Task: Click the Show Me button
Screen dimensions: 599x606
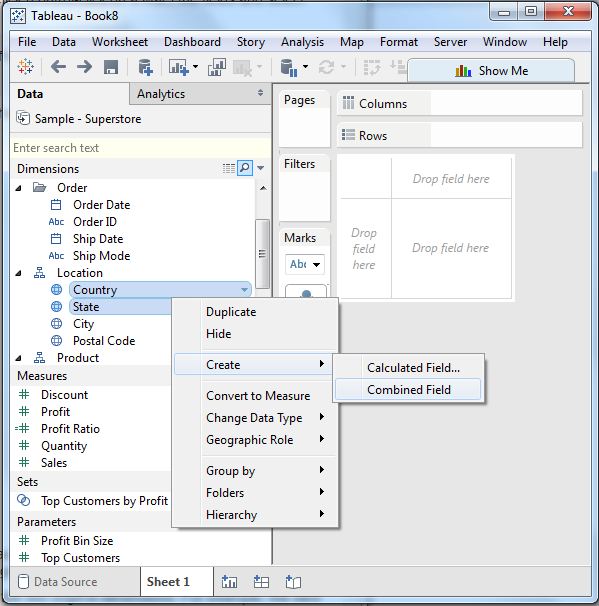Action: pos(491,71)
